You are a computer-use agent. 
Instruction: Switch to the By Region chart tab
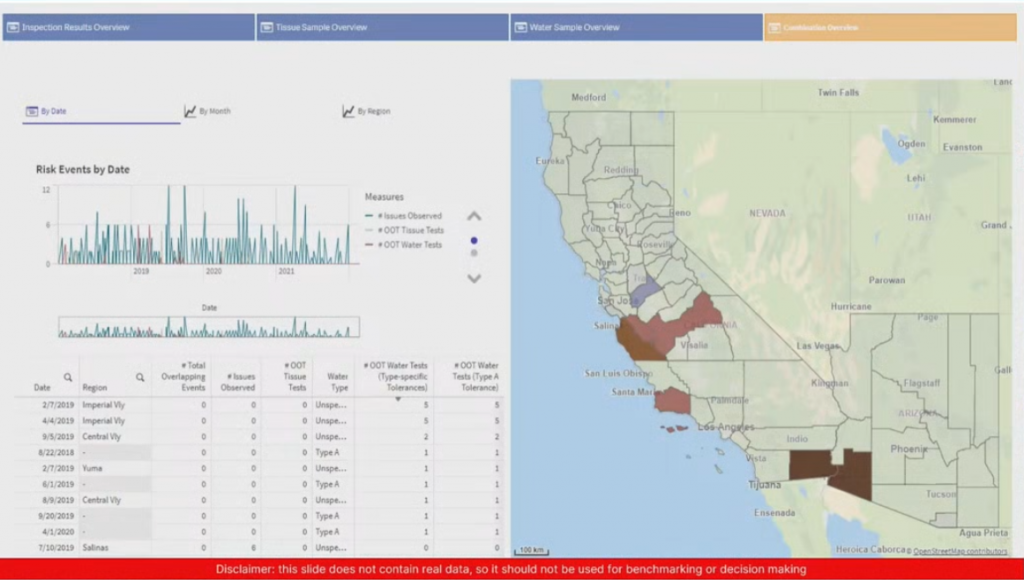[x=374, y=111]
